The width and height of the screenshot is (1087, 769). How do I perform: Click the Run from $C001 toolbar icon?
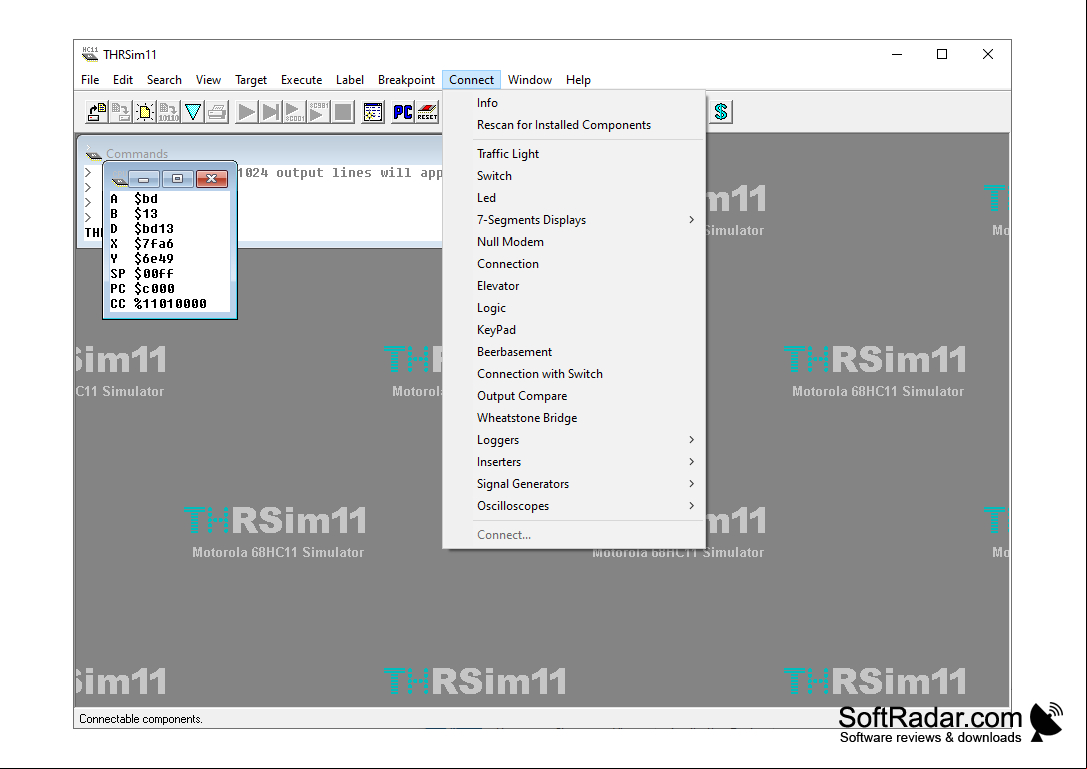pos(294,112)
